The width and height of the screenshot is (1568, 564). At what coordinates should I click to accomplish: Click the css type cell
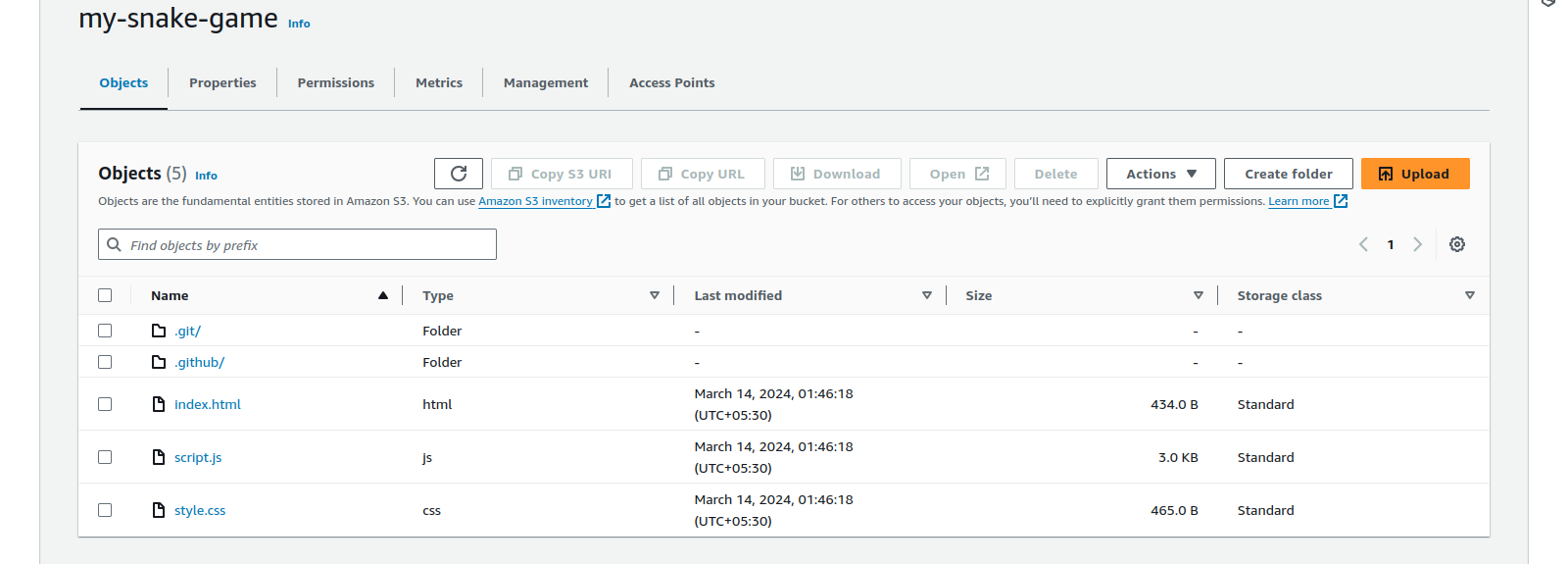click(x=431, y=511)
